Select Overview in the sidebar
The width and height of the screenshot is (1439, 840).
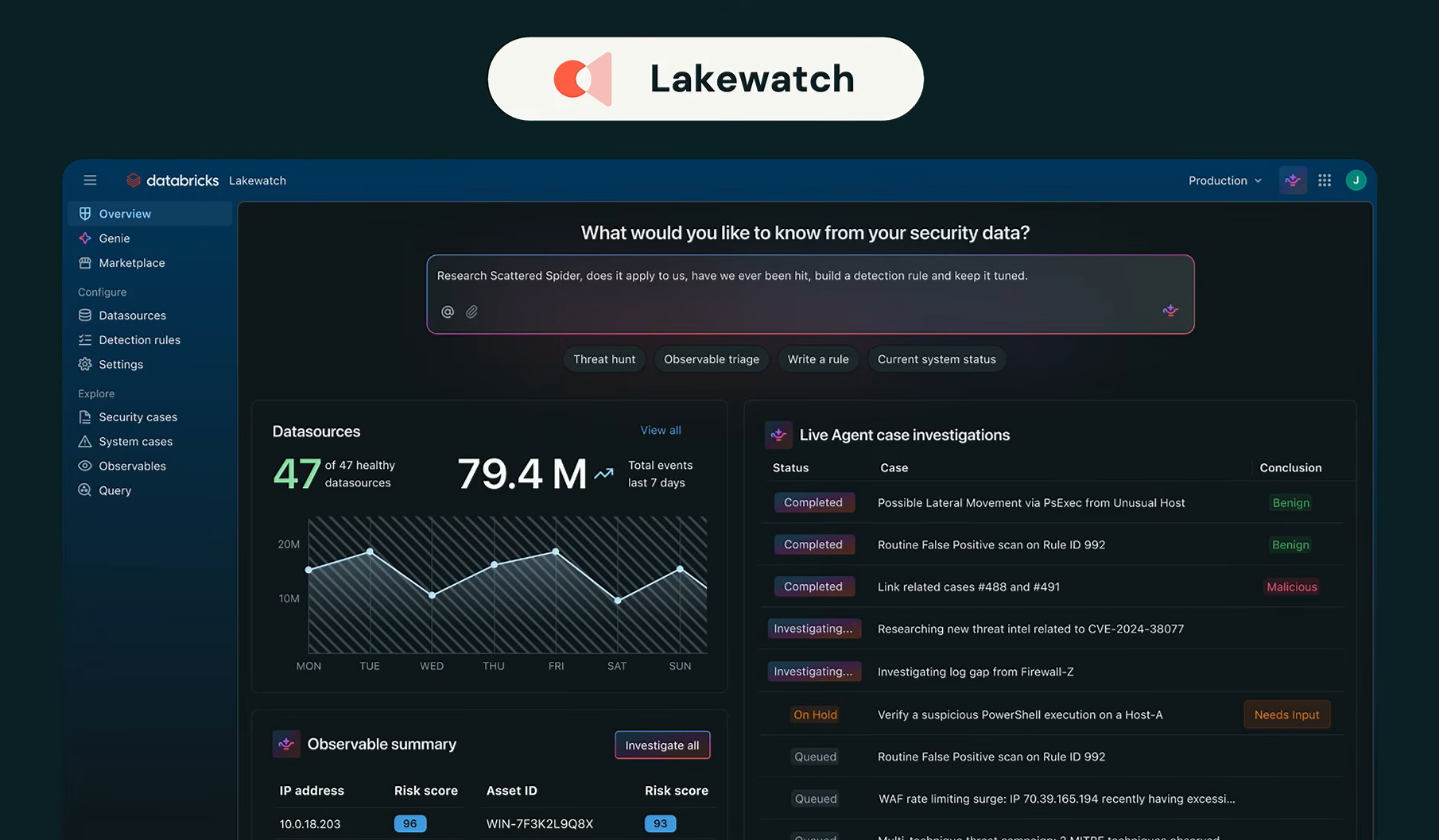[150, 214]
